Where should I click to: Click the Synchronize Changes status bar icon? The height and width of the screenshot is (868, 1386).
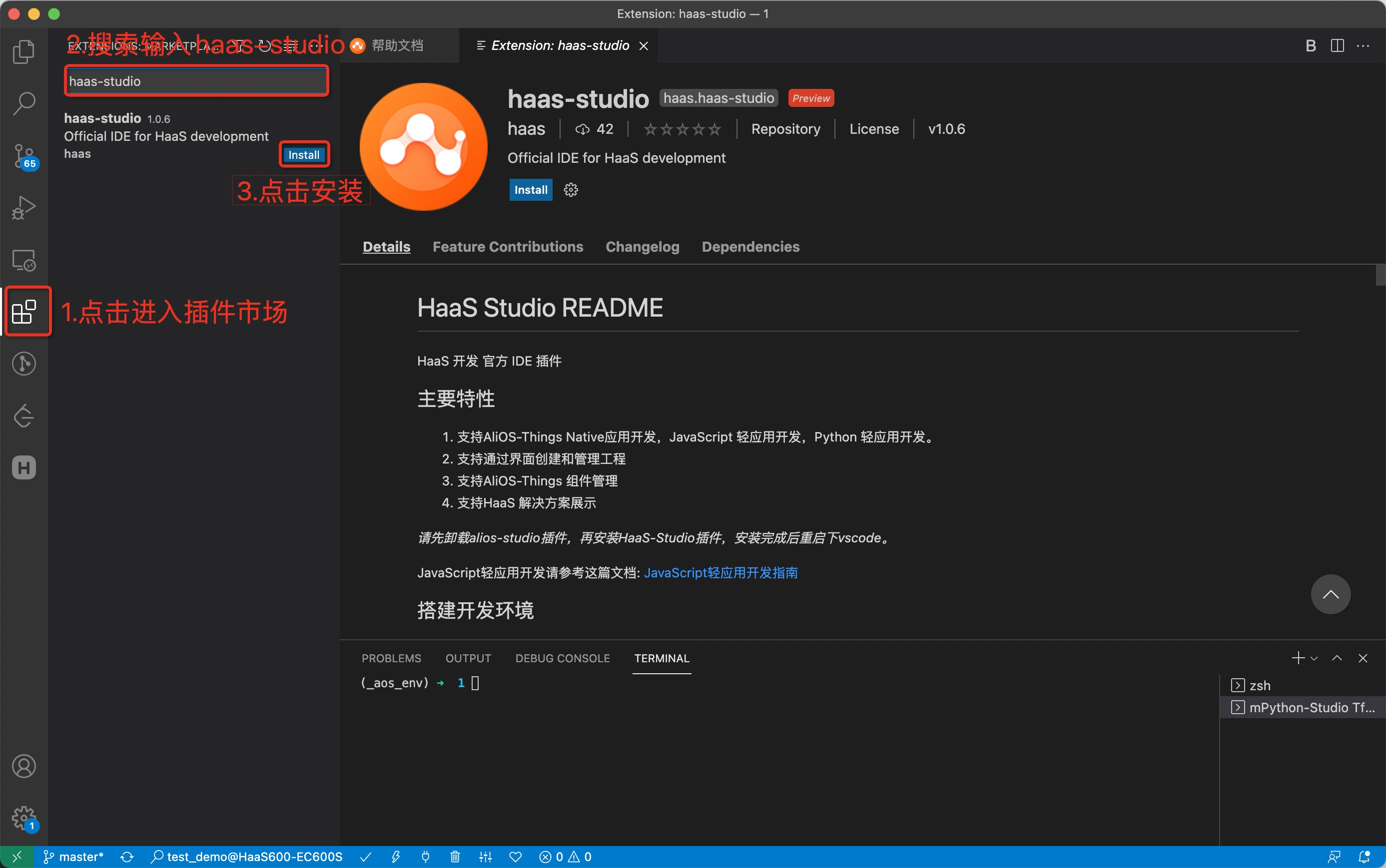(x=127, y=857)
